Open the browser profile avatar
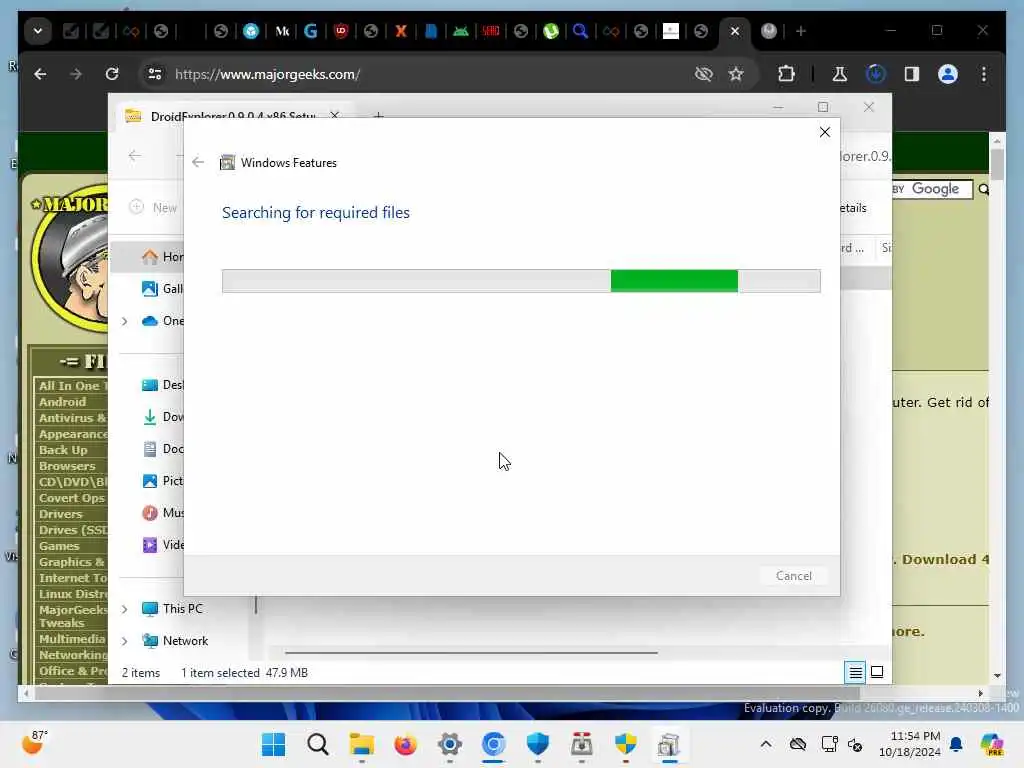 pyautogui.click(x=948, y=74)
